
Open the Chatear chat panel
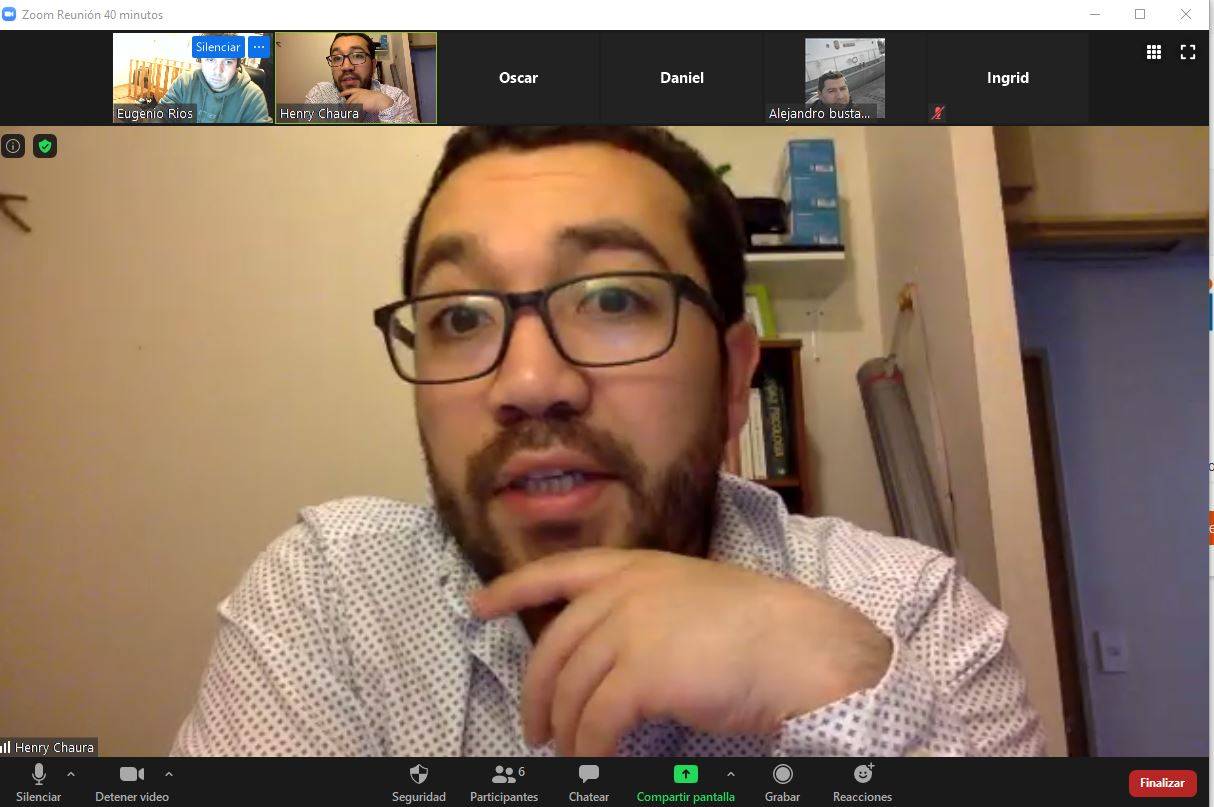coord(589,783)
